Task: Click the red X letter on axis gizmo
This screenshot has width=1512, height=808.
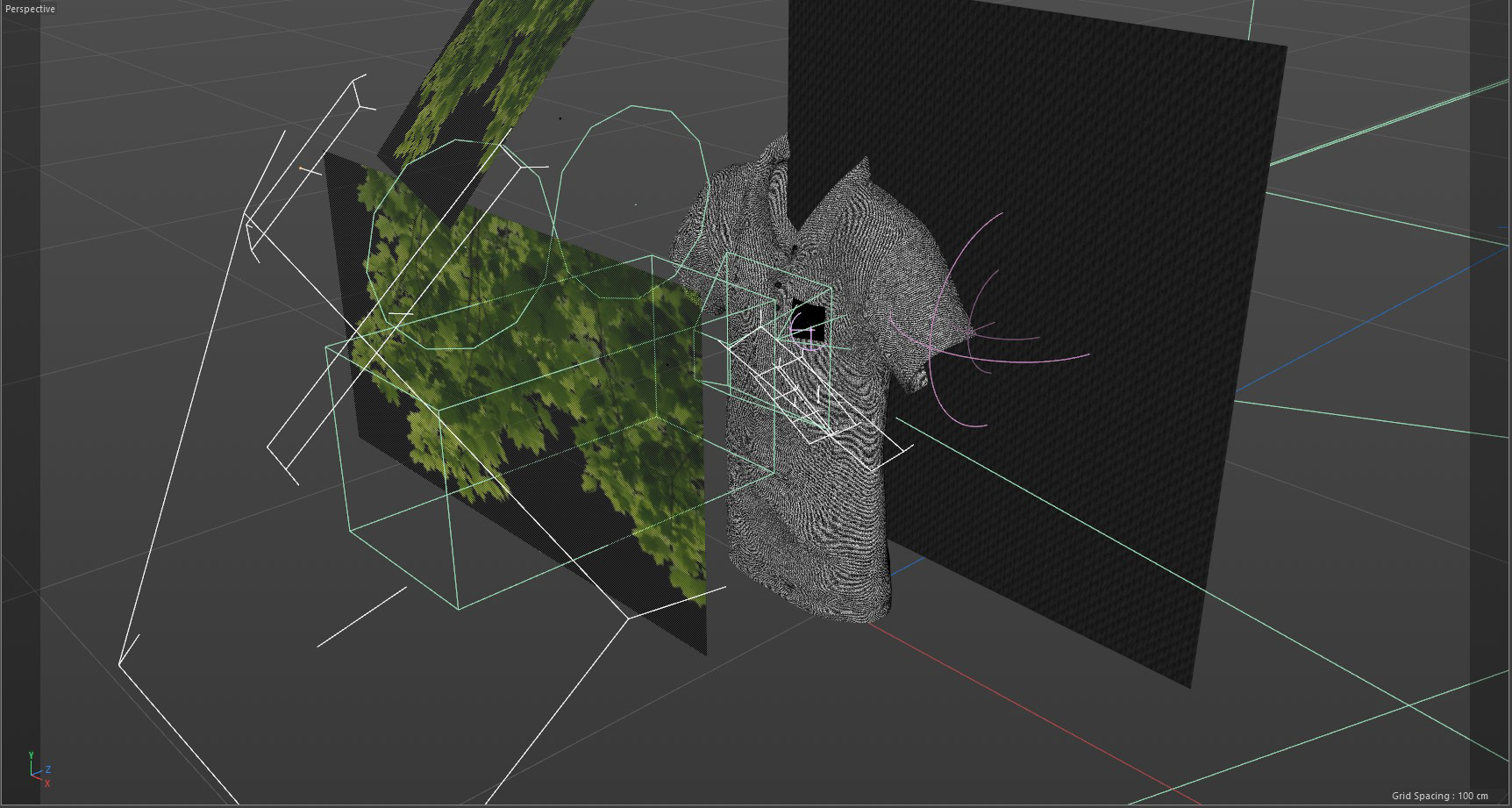Action: pyautogui.click(x=46, y=783)
